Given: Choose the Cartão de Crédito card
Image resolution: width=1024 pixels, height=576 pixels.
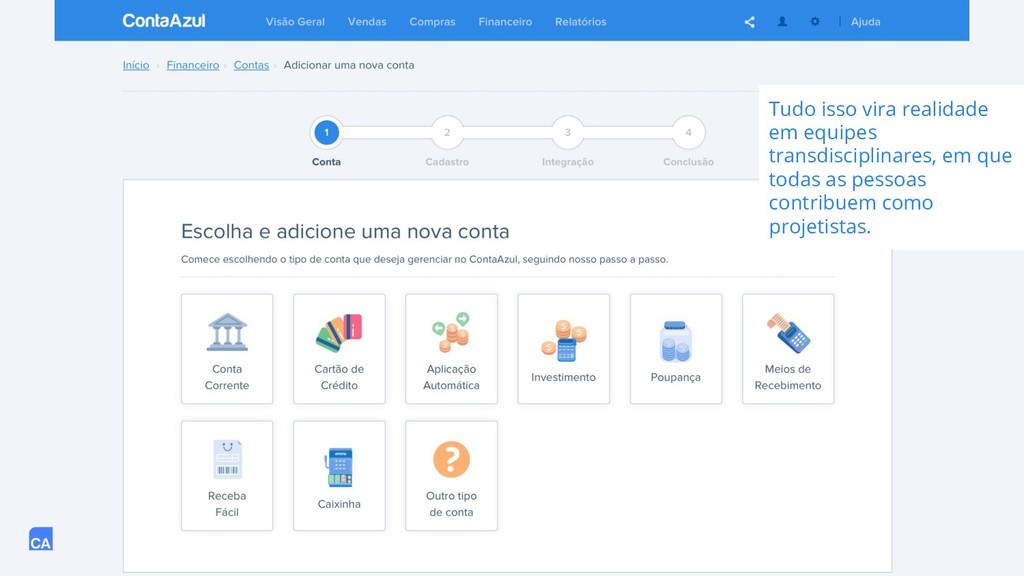Looking at the screenshot, I should tap(340, 349).
